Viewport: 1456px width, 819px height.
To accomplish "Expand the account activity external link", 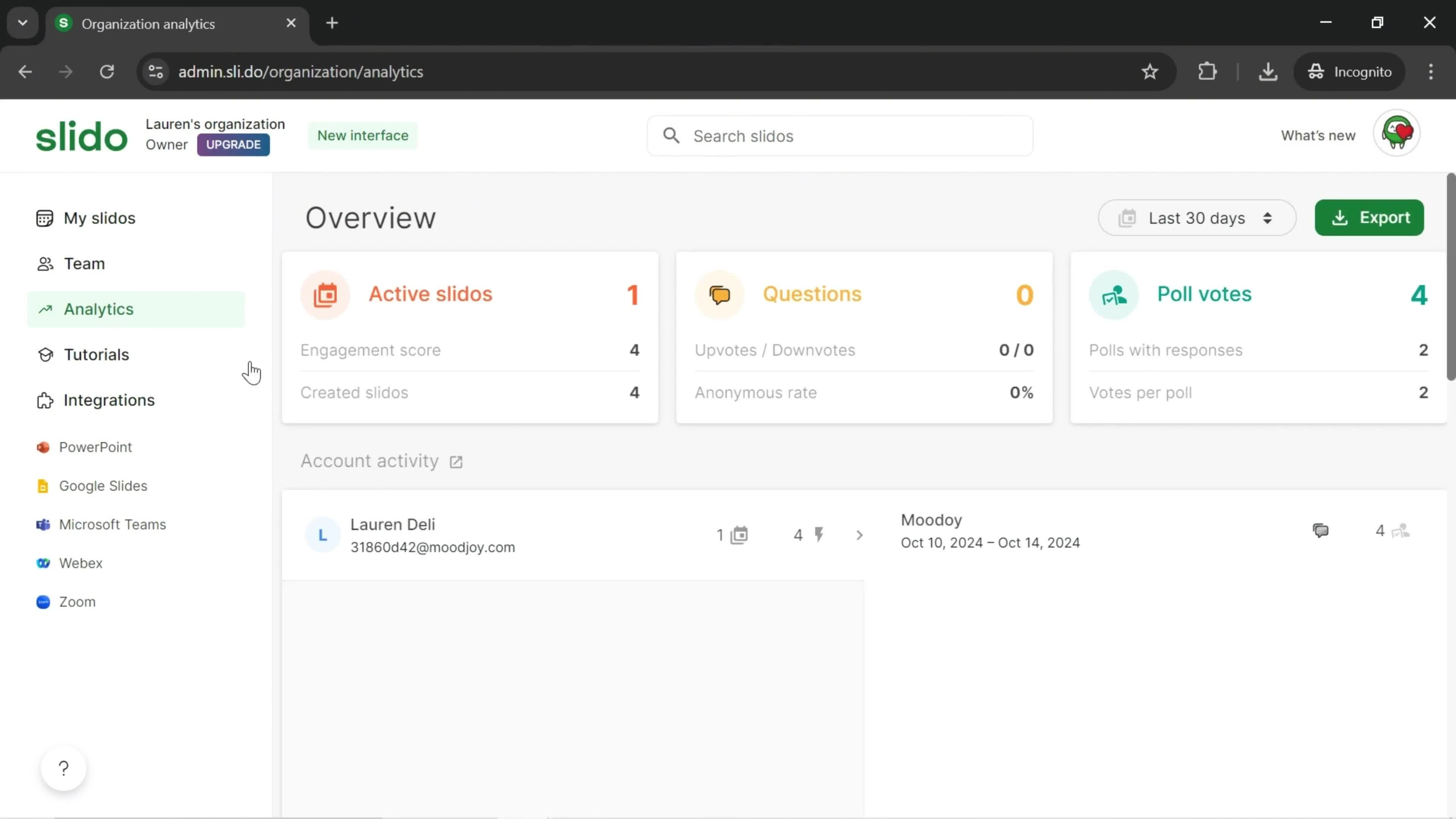I will click(457, 461).
